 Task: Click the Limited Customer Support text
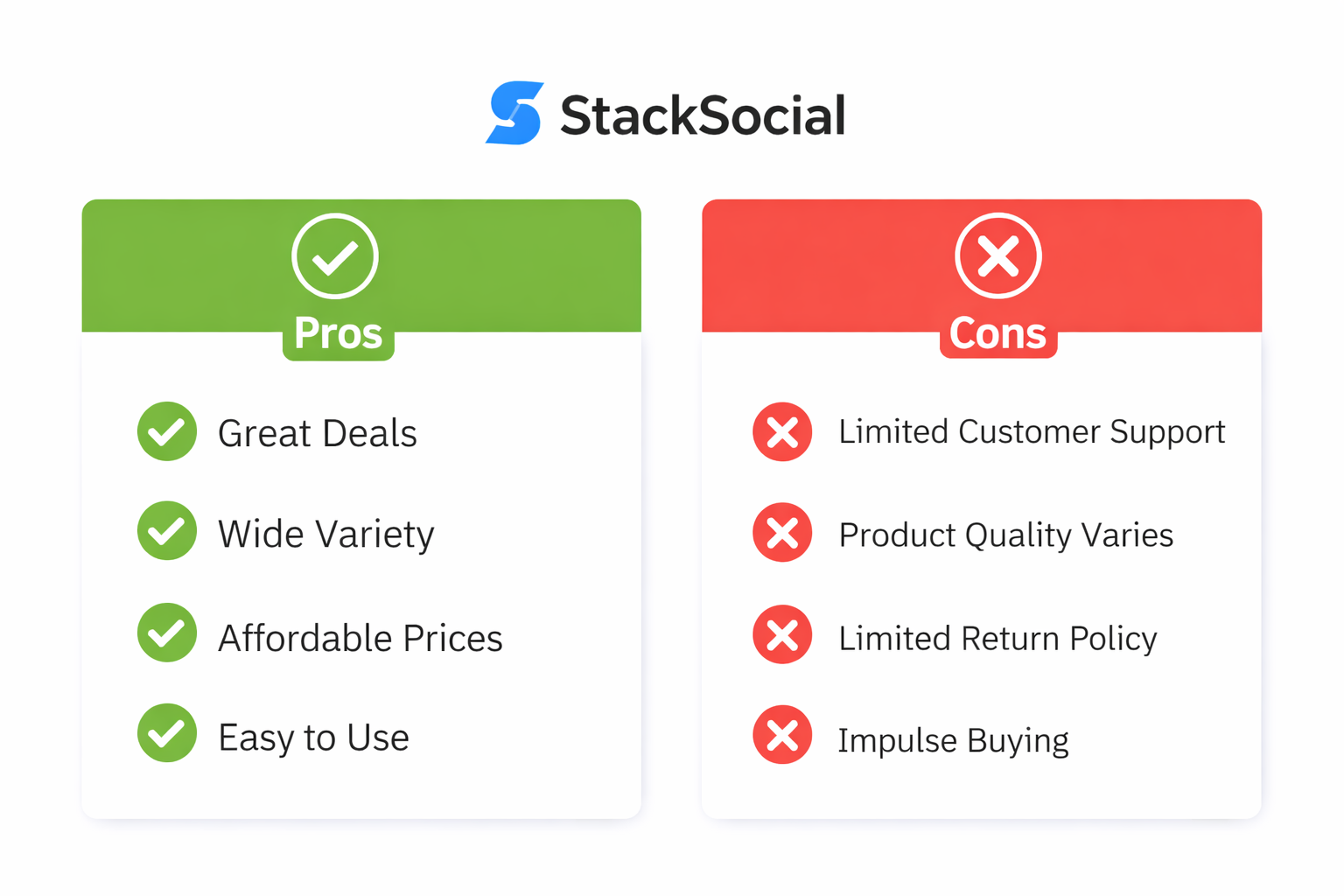coord(1032,431)
